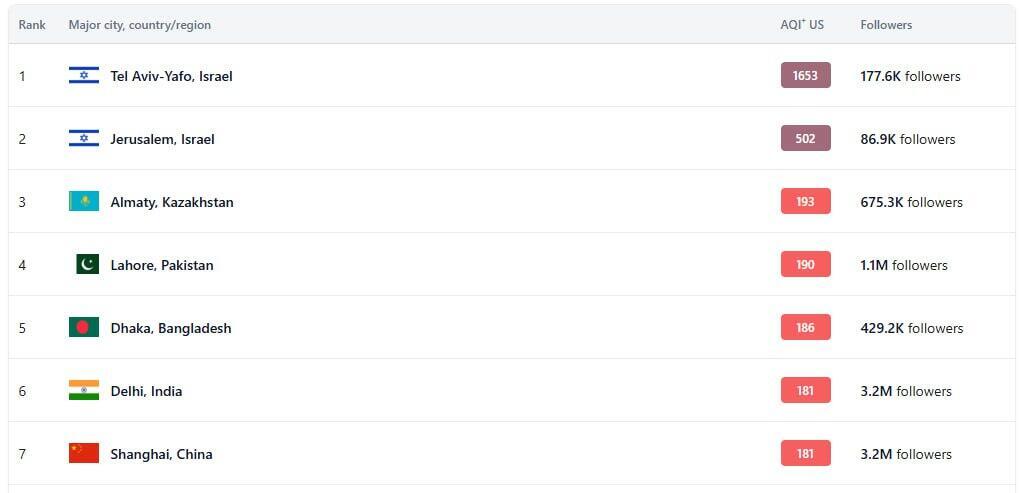
Task: Open the Tel Aviv-Yafo, Israel city link
Action: 171,76
